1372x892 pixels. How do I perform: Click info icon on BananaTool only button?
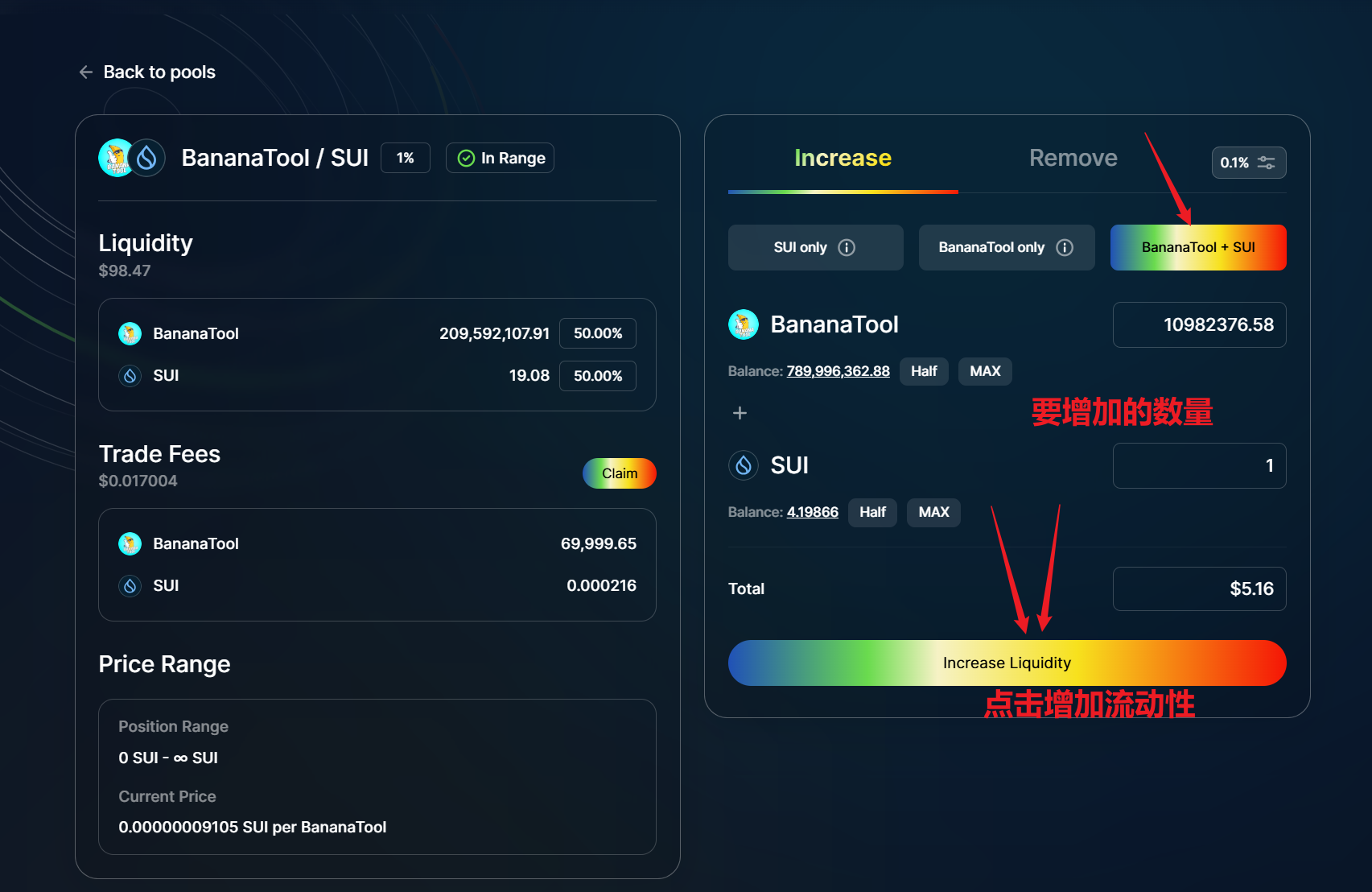pos(1065,248)
